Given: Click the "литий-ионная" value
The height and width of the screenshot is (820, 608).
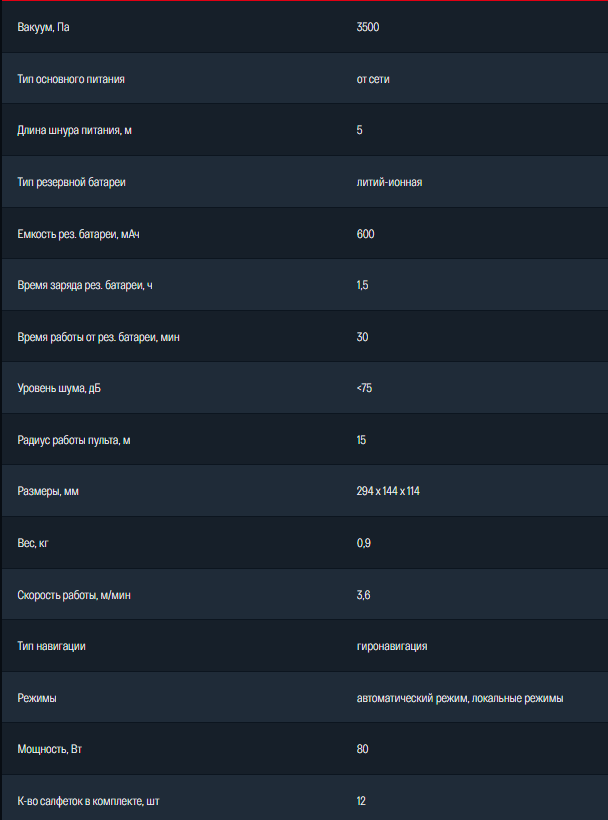Looking at the screenshot, I should click(x=389, y=182).
